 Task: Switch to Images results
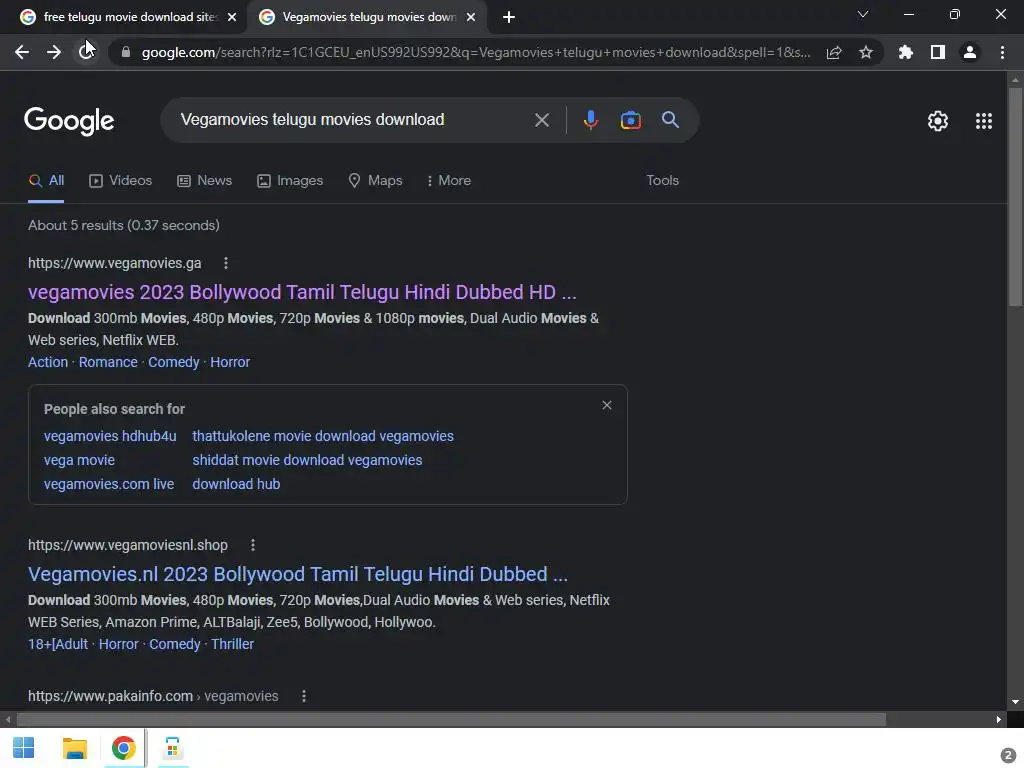pyautogui.click(x=290, y=181)
